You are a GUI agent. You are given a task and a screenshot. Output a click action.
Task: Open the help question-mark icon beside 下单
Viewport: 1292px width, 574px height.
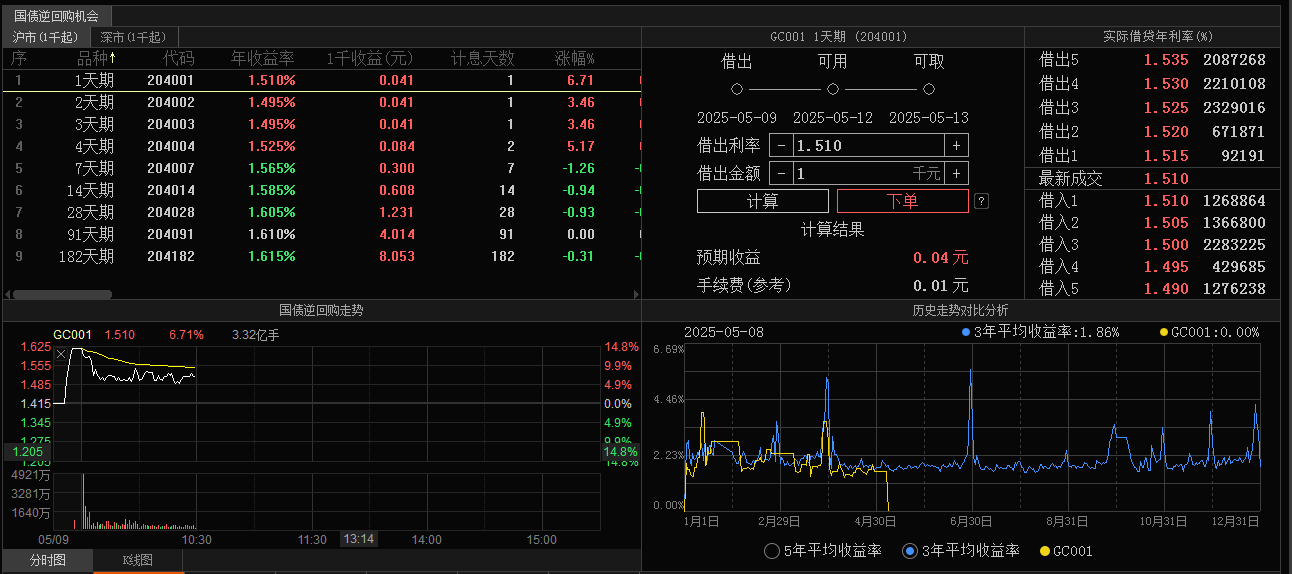pyautogui.click(x=981, y=201)
